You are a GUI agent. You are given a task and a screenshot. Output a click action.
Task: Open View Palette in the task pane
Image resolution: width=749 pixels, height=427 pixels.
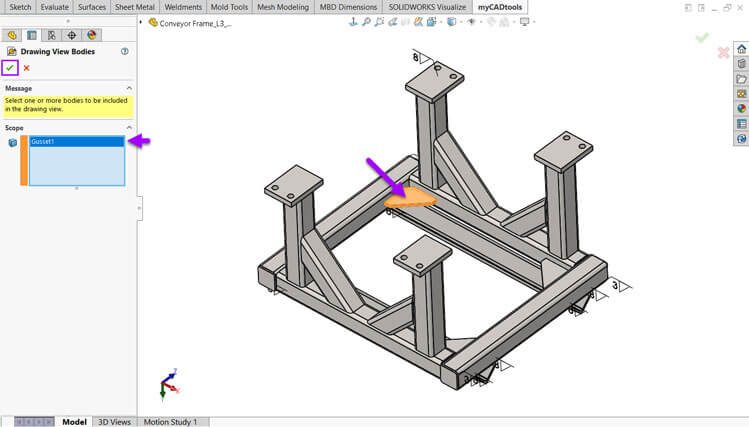tap(741, 94)
